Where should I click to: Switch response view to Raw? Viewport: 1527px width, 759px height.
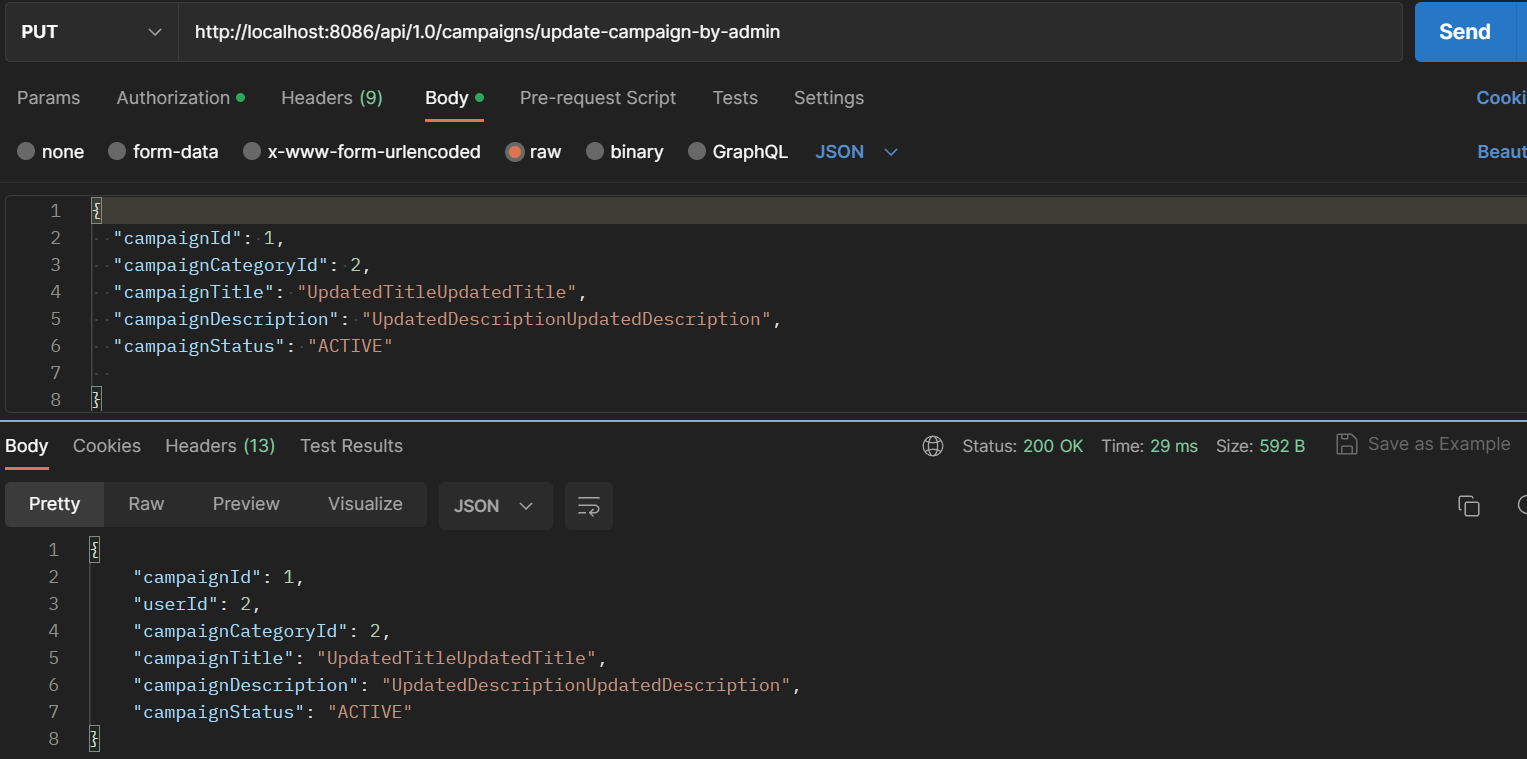point(146,504)
